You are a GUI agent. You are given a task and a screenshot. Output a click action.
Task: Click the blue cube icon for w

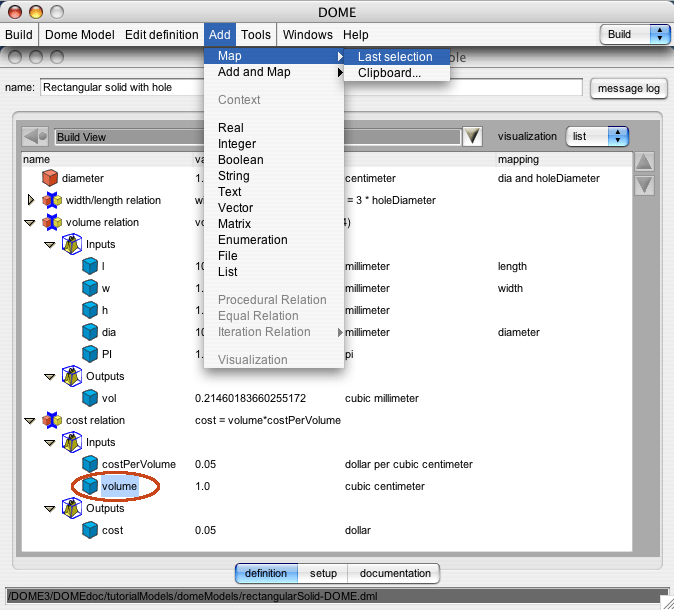(90, 288)
